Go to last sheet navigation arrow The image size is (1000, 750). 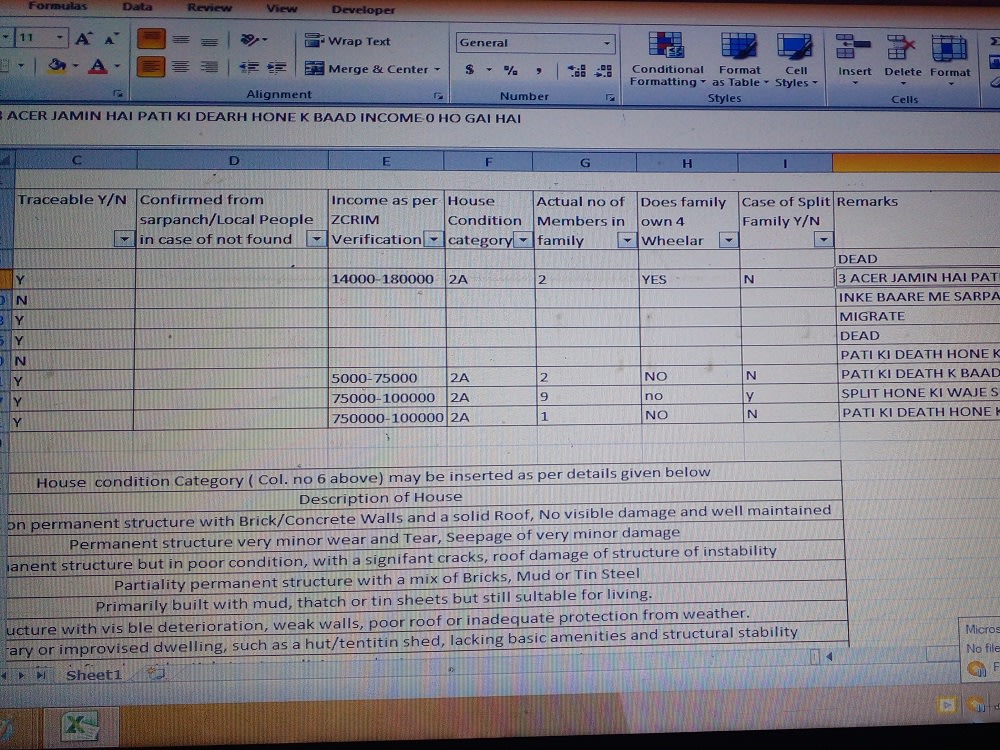41,674
